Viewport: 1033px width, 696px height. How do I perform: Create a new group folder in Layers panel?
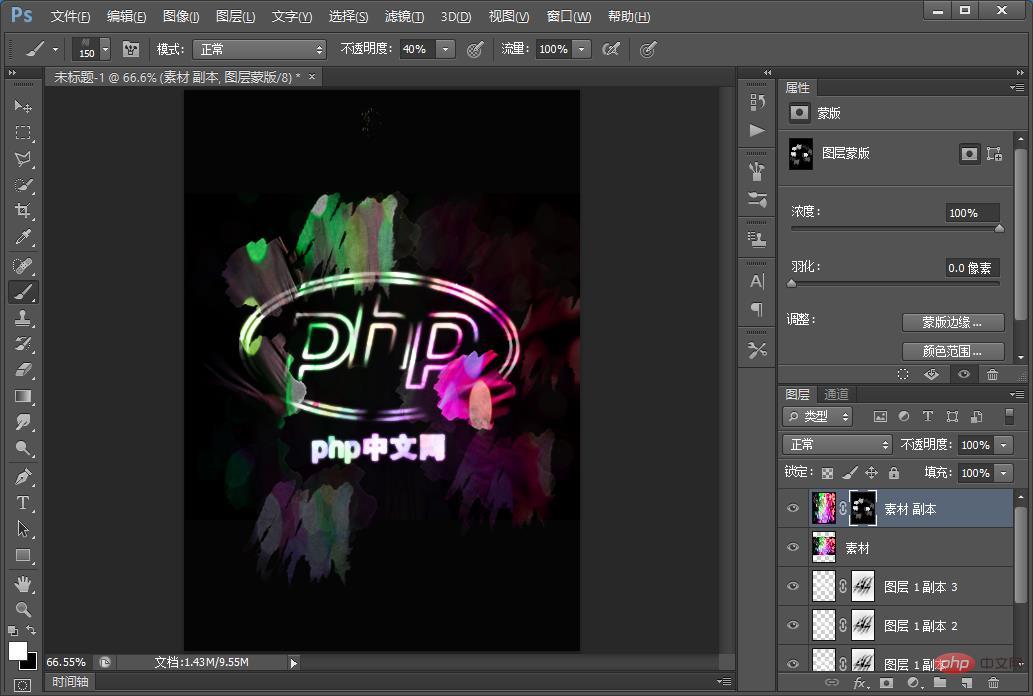(939, 683)
